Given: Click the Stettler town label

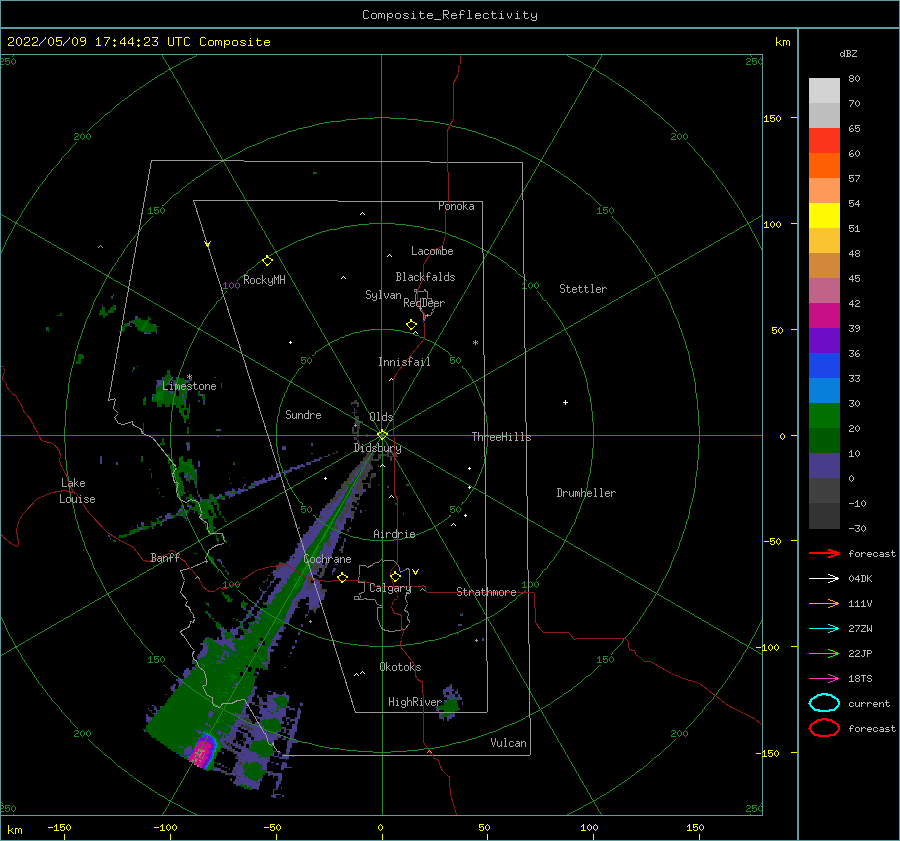Looking at the screenshot, I should point(583,289).
